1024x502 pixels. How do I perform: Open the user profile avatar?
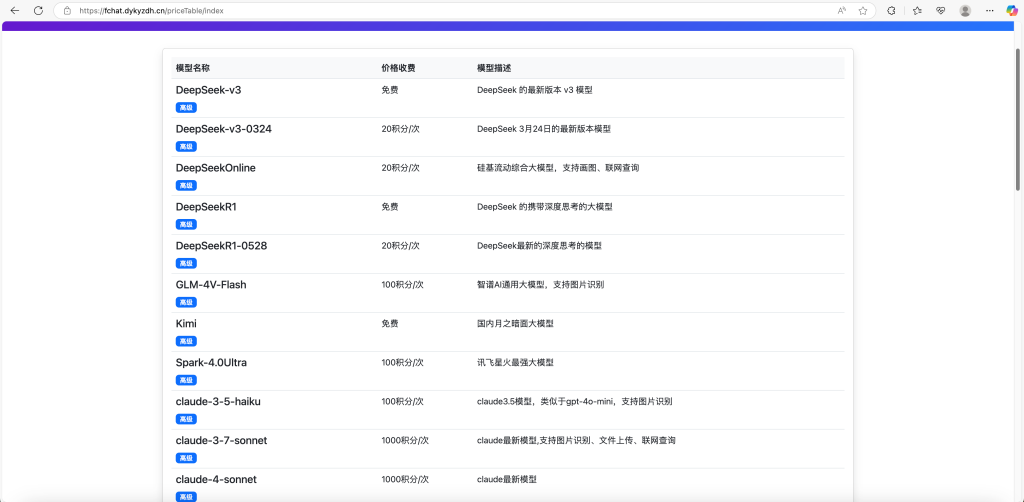tap(965, 10)
